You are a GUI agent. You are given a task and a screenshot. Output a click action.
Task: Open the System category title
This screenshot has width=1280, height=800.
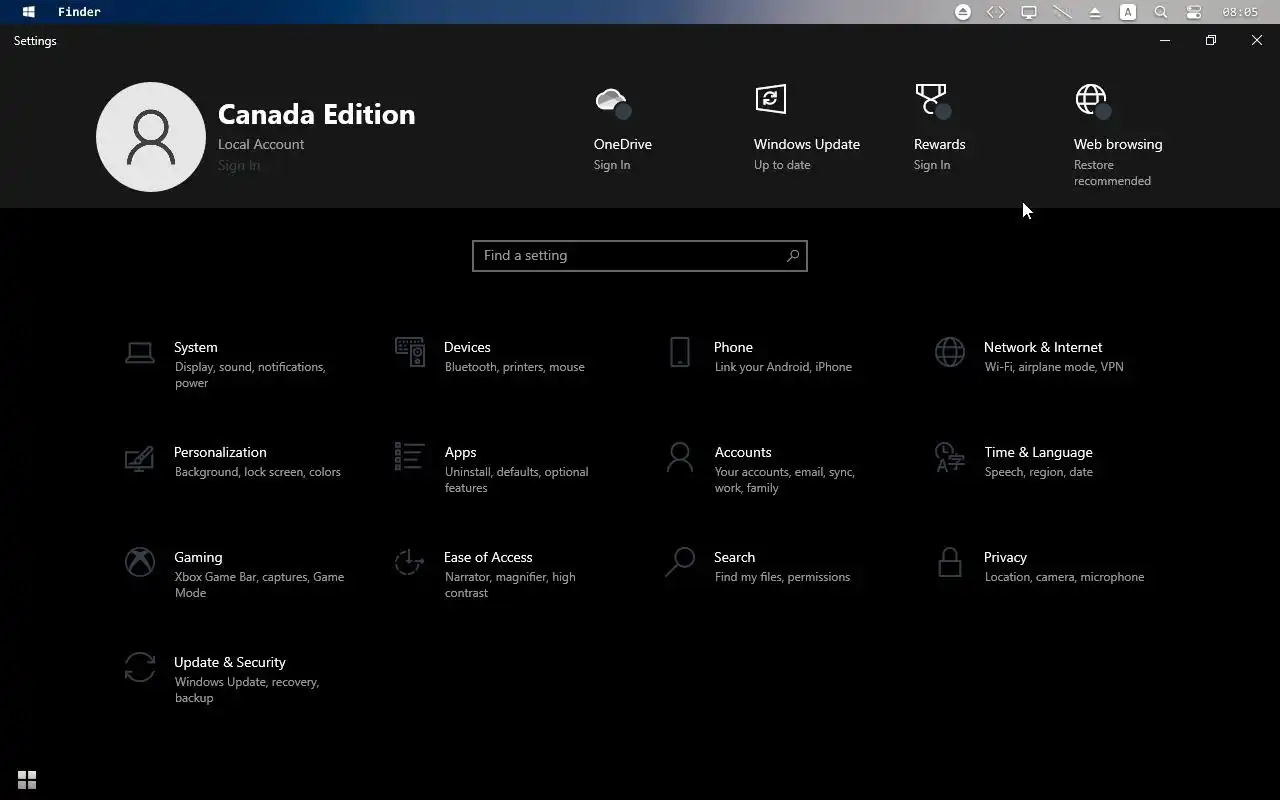pyautogui.click(x=196, y=347)
